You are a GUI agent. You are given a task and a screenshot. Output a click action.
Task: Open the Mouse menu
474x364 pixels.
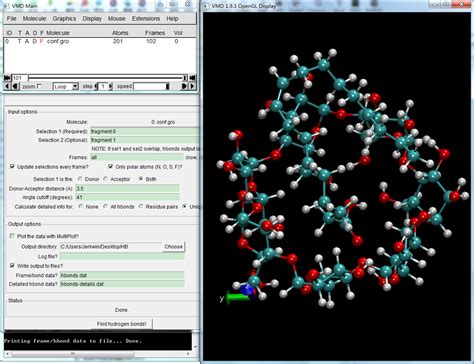[x=117, y=19]
